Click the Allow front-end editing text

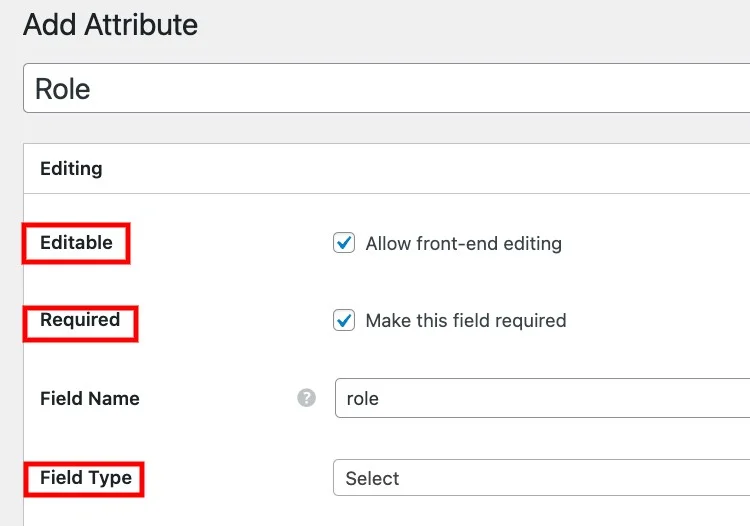click(x=463, y=243)
